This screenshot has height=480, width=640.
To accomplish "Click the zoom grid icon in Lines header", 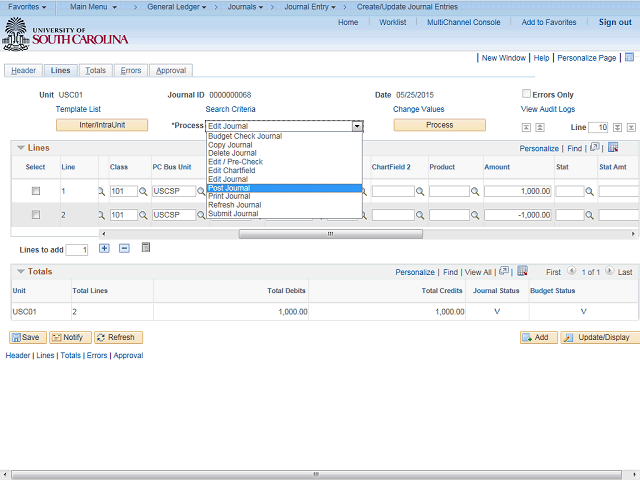I will [x=594, y=147].
